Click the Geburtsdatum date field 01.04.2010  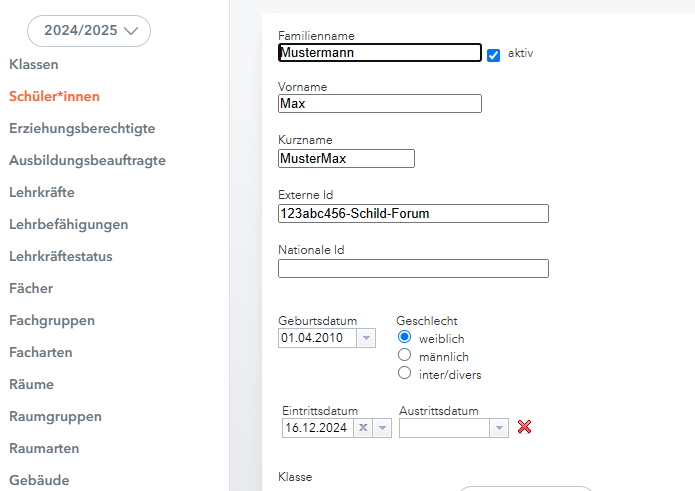coord(317,338)
